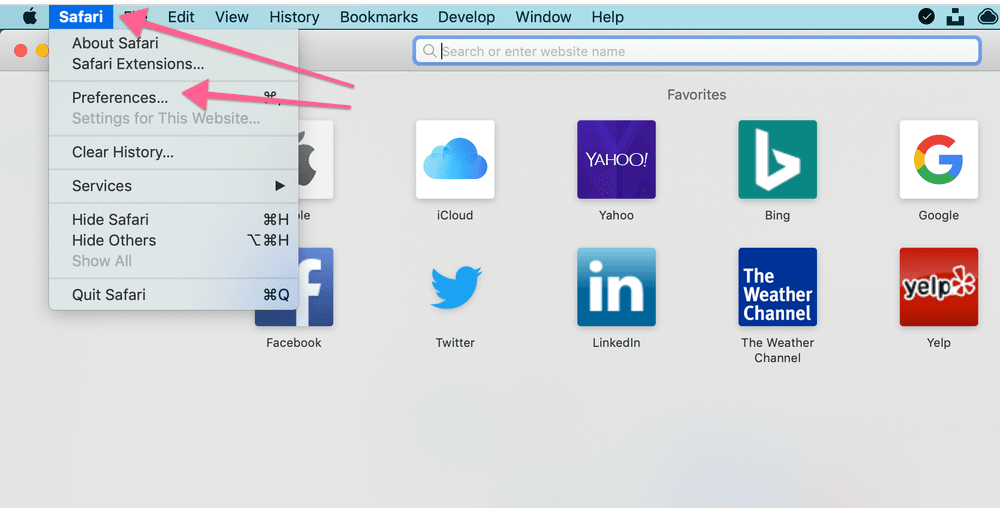
Task: Open the iCloud favorite
Action: [455, 159]
